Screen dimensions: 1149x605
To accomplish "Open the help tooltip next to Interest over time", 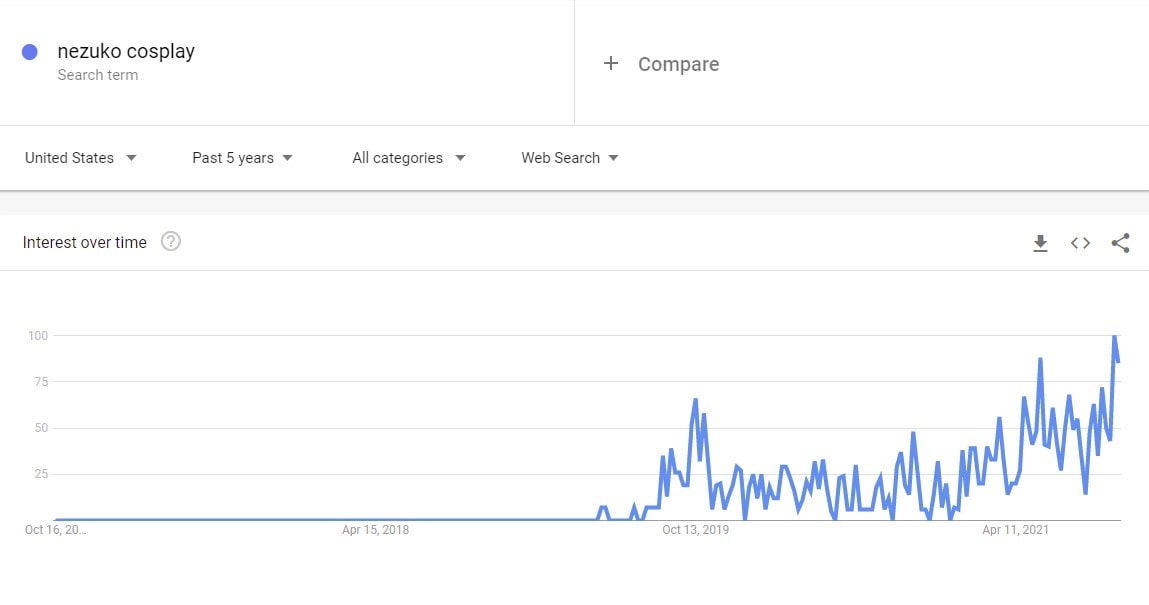I will (171, 241).
